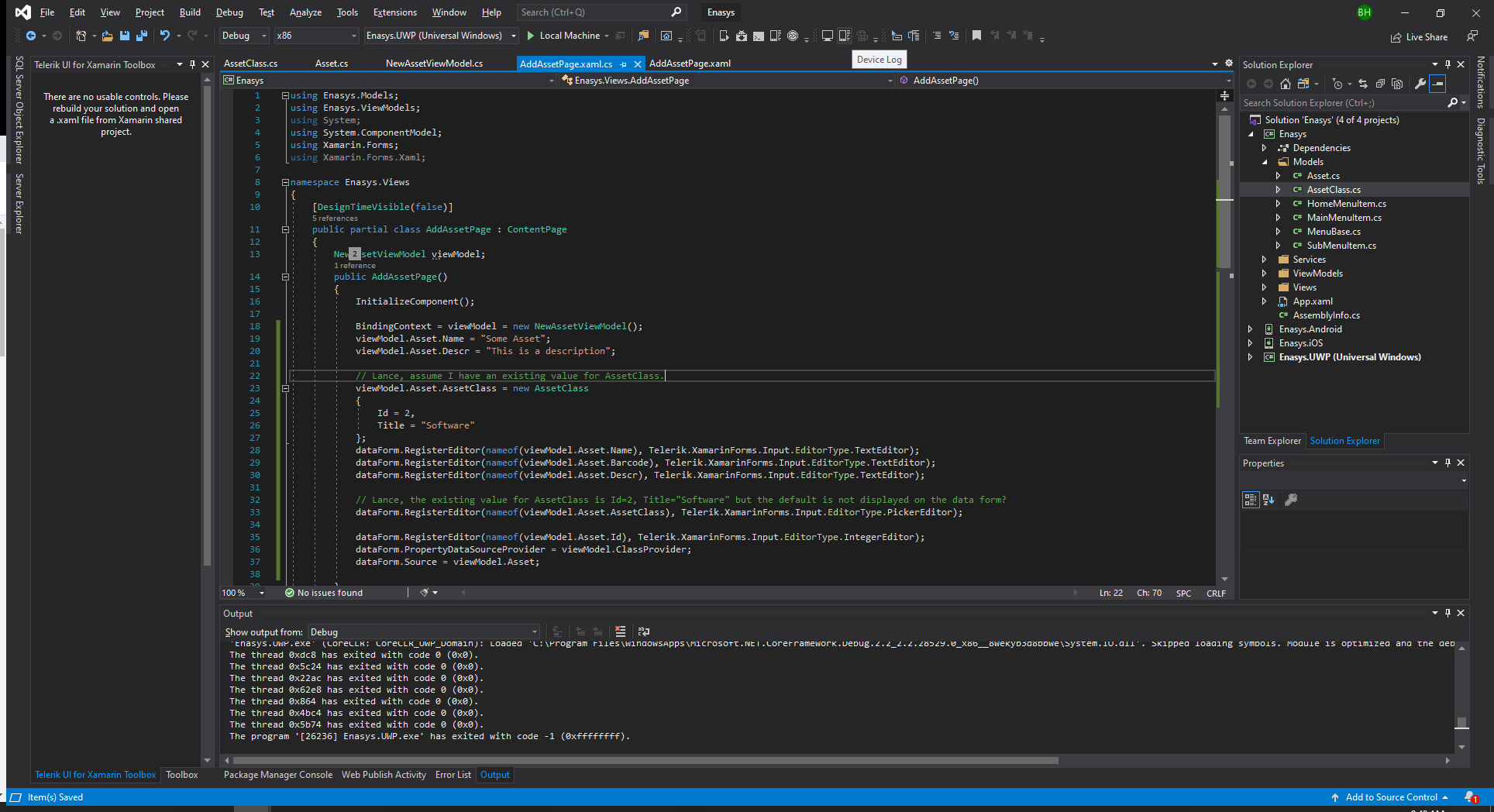This screenshot has width=1494, height=812.
Task: Click the Save All toolbar icon
Action: click(141, 36)
